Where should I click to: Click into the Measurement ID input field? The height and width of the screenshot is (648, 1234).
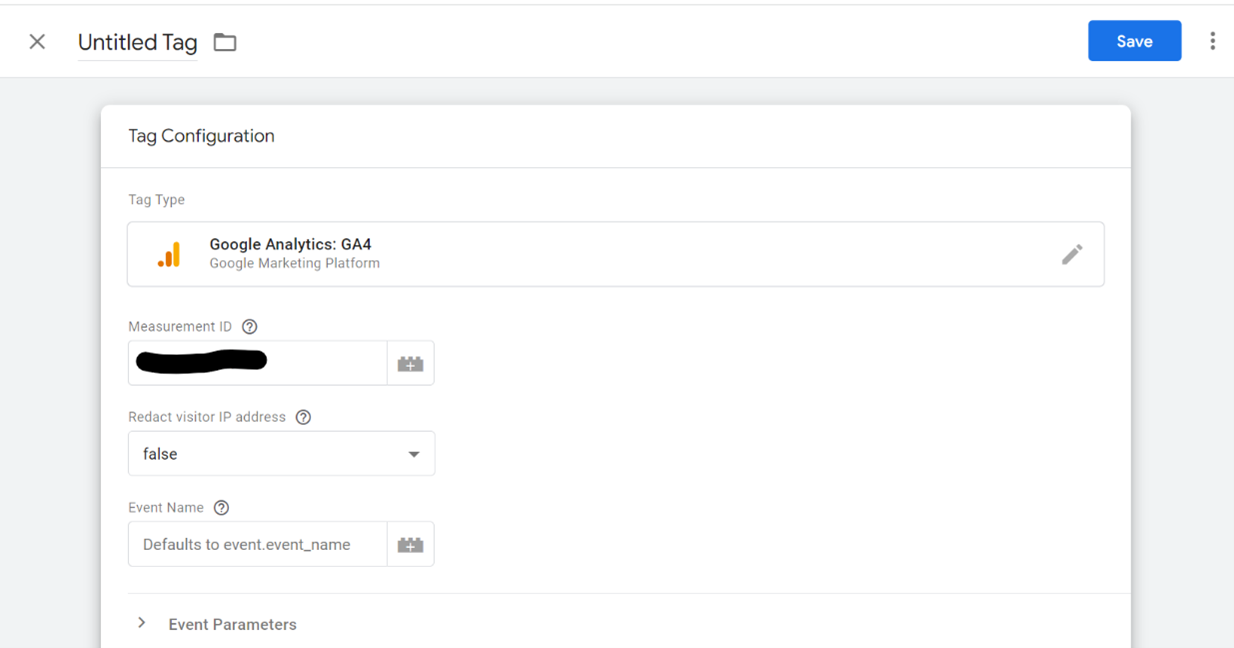pos(257,363)
